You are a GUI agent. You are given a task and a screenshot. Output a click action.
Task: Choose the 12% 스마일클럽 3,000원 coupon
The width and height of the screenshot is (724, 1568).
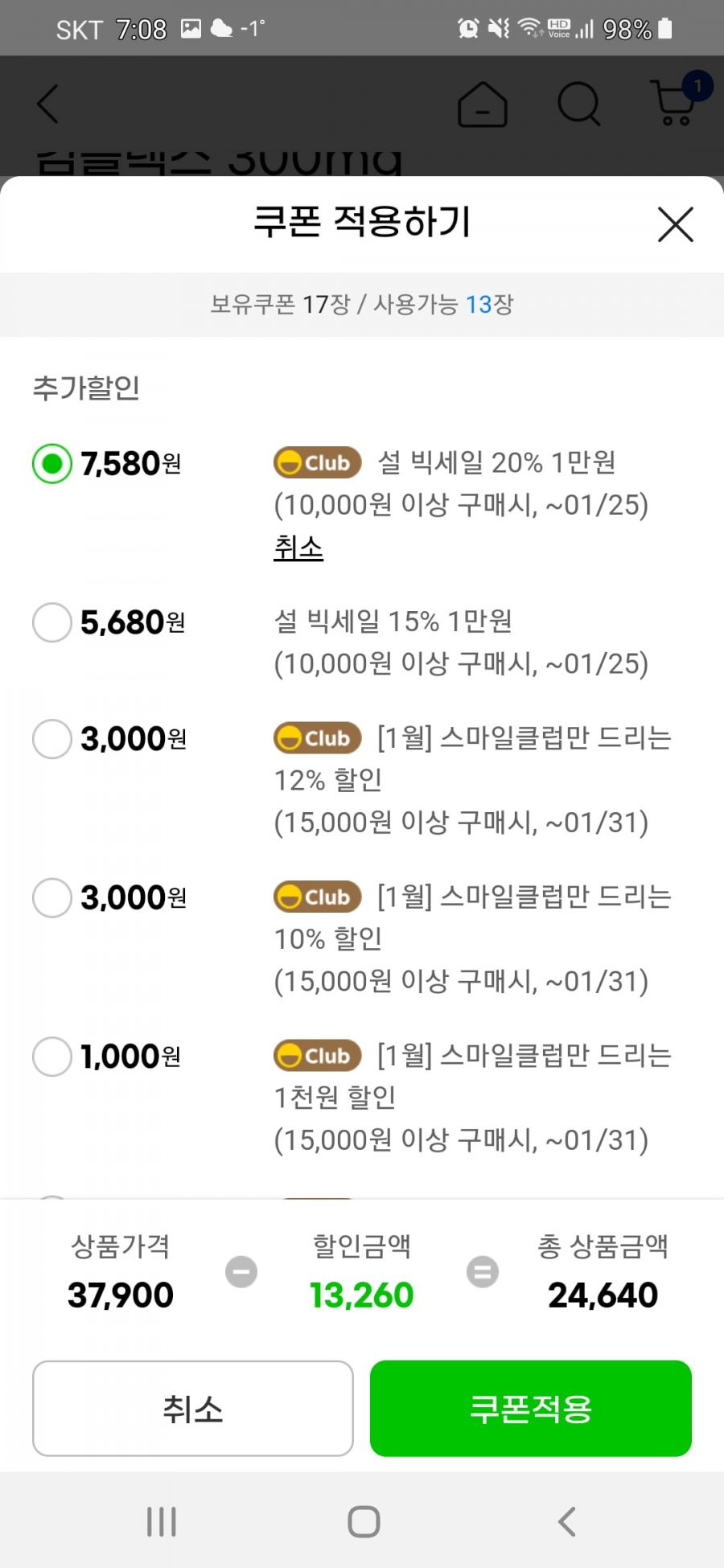52,739
